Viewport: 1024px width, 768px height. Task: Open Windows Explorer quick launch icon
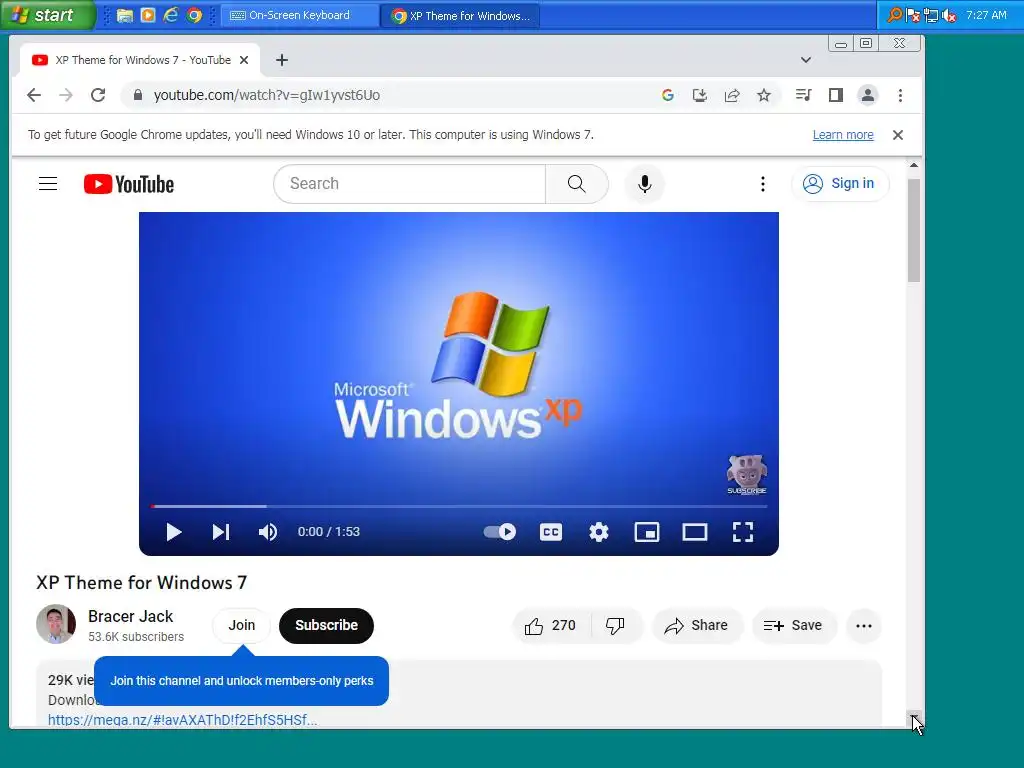coord(125,15)
